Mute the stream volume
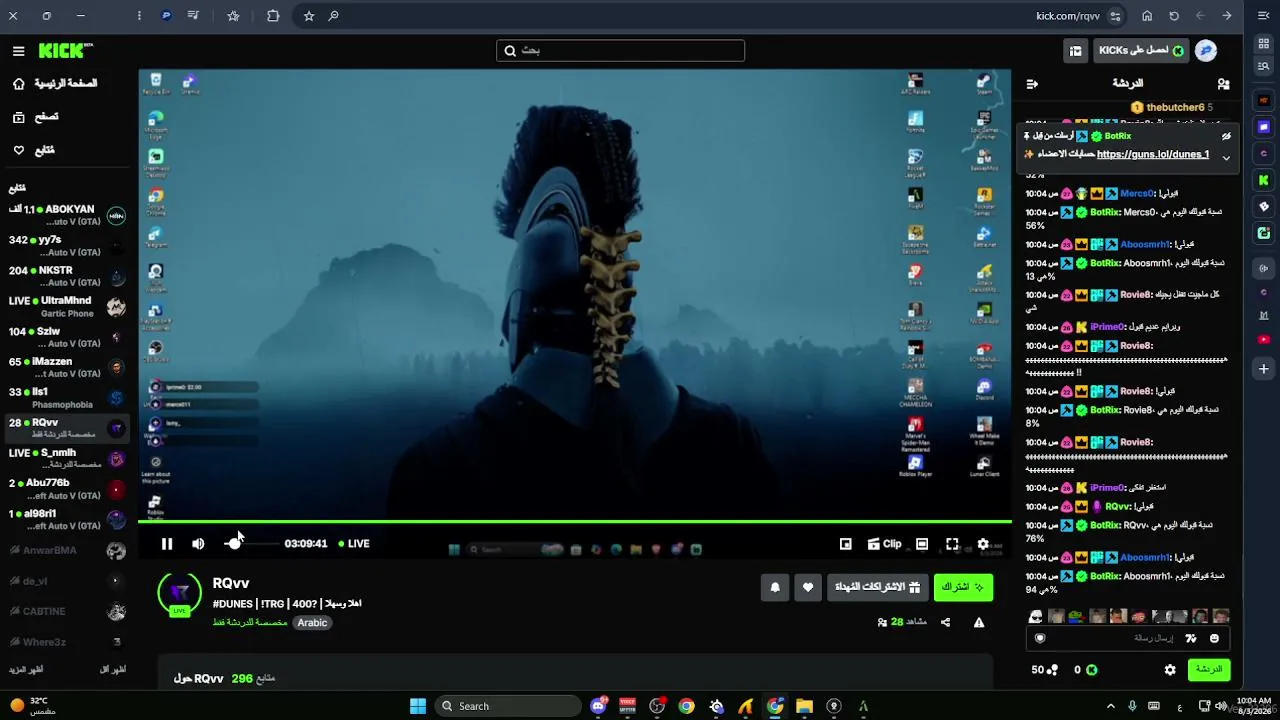The image size is (1280, 720). (198, 544)
